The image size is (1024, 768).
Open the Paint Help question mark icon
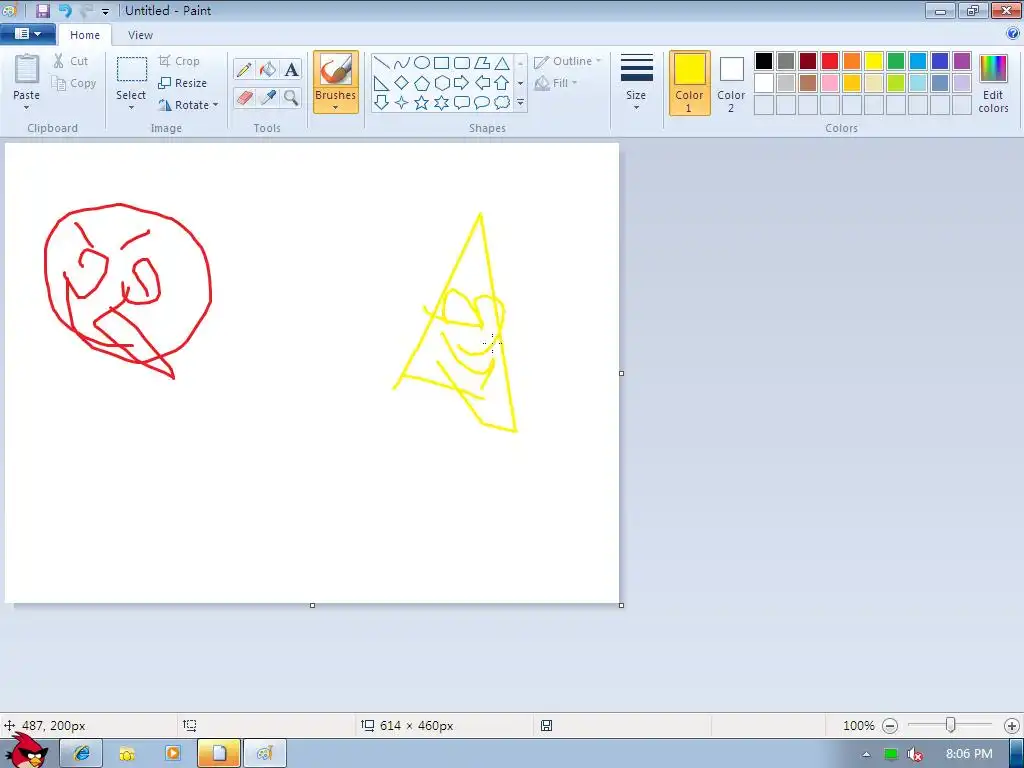[x=1013, y=33]
